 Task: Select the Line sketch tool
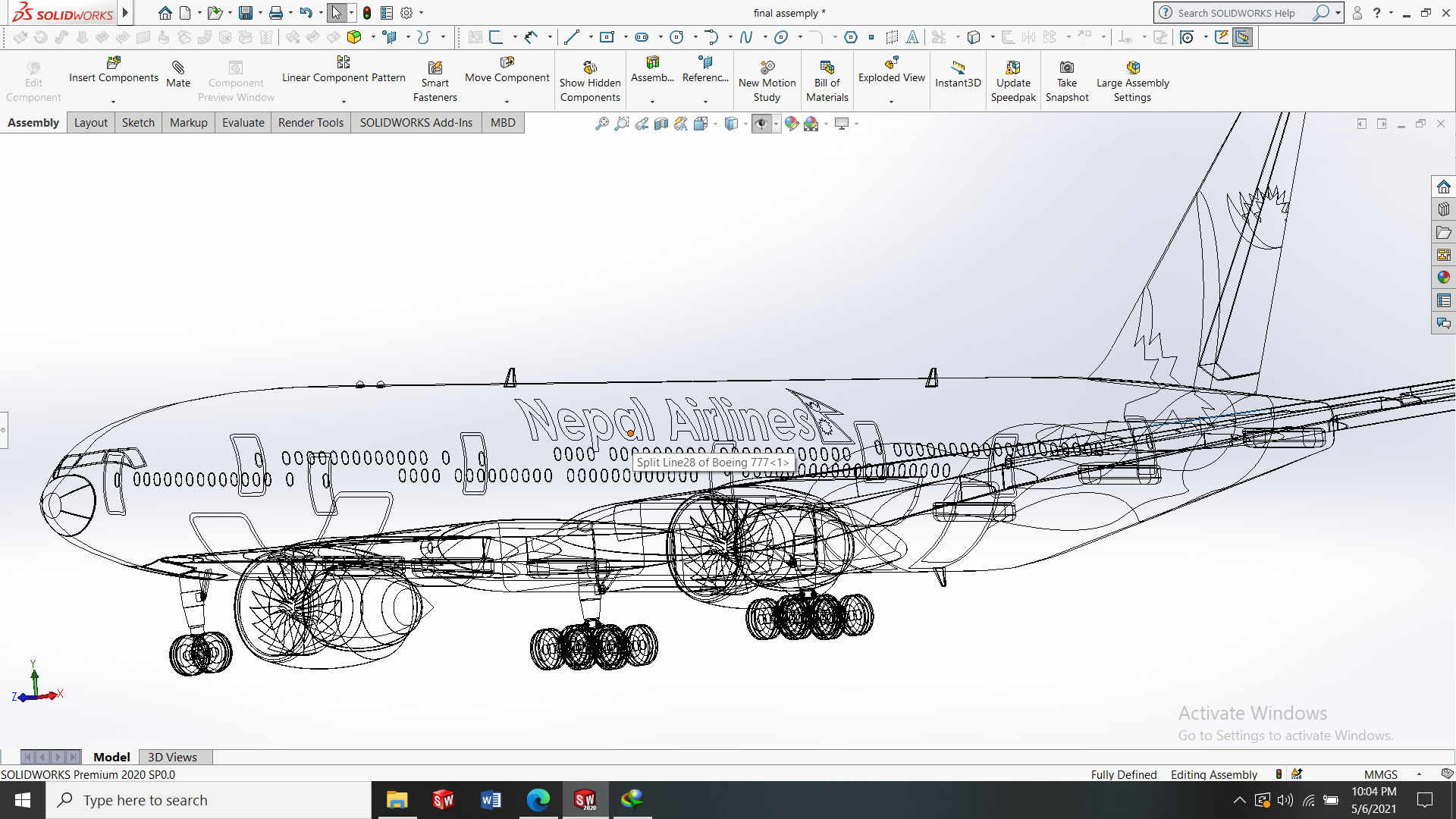[572, 37]
